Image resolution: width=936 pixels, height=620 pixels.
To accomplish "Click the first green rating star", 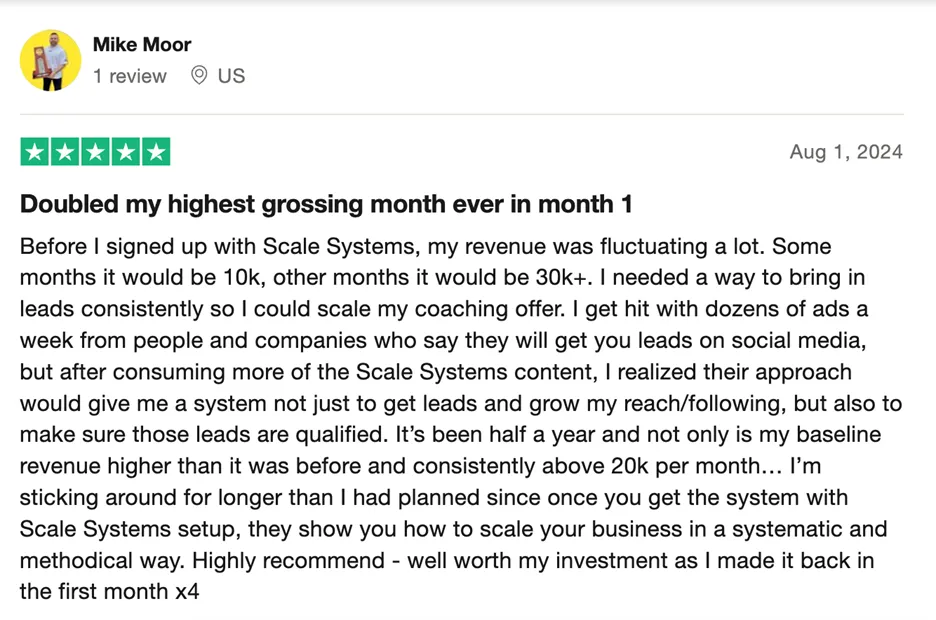I will click(x=35, y=152).
